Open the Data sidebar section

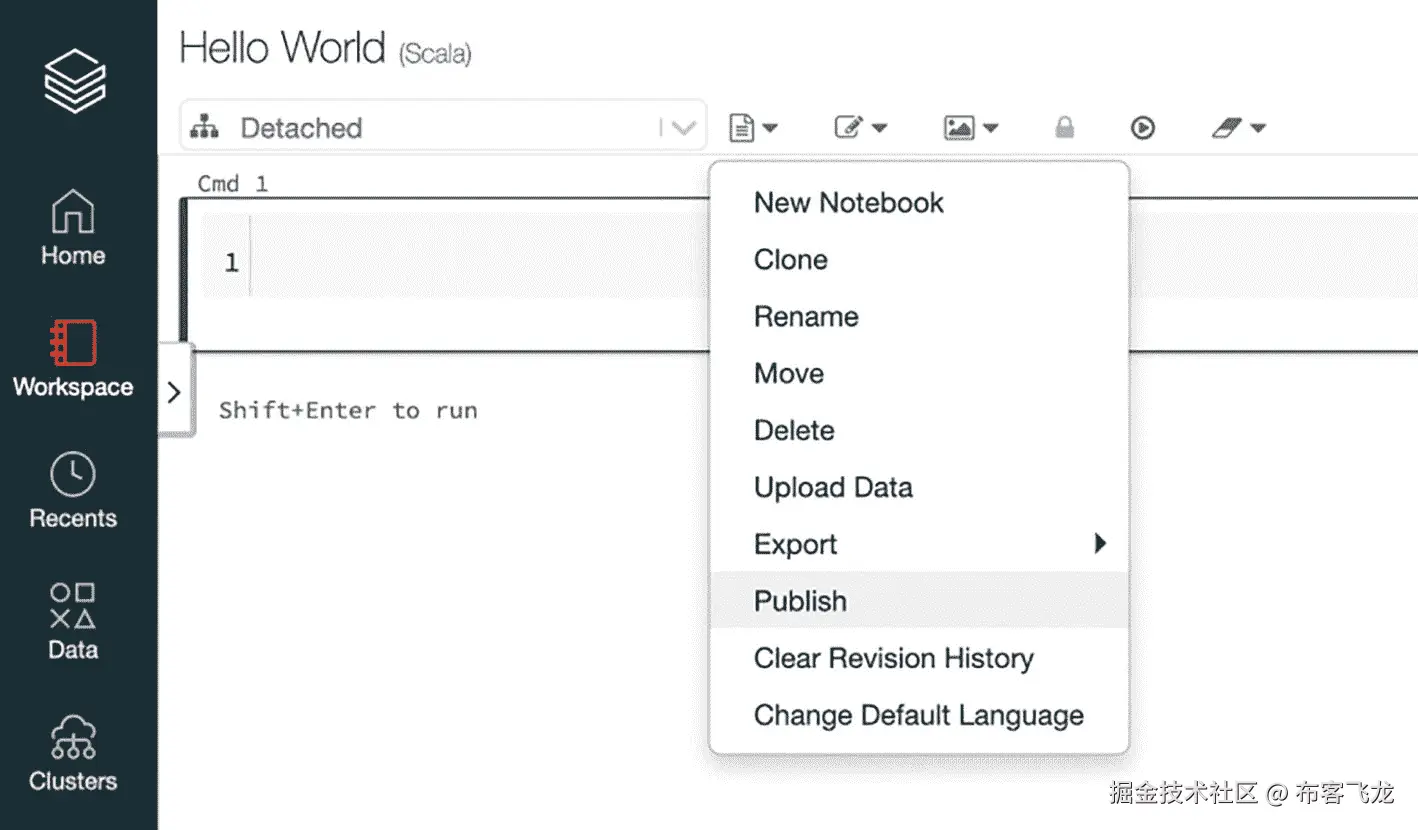pos(73,621)
